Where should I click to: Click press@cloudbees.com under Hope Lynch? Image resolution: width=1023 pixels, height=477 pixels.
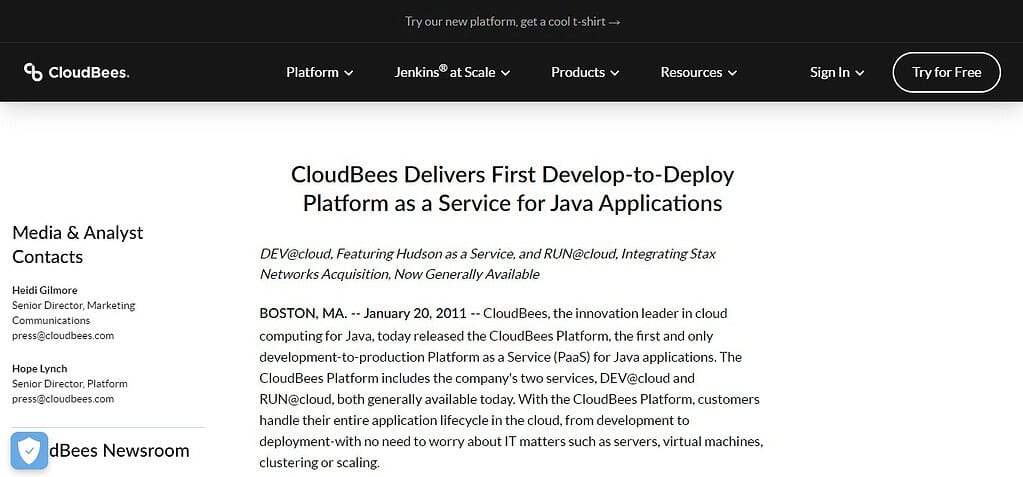click(x=63, y=399)
